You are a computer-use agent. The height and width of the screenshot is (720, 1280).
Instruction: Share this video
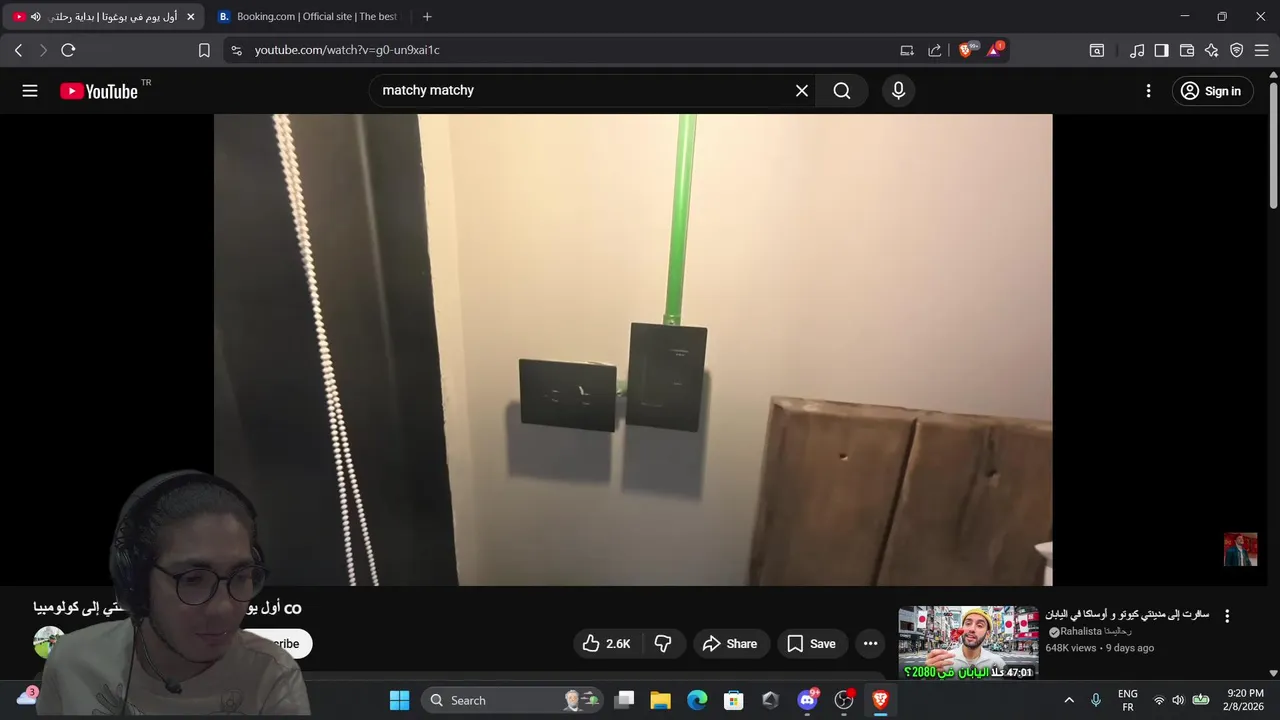tap(730, 644)
